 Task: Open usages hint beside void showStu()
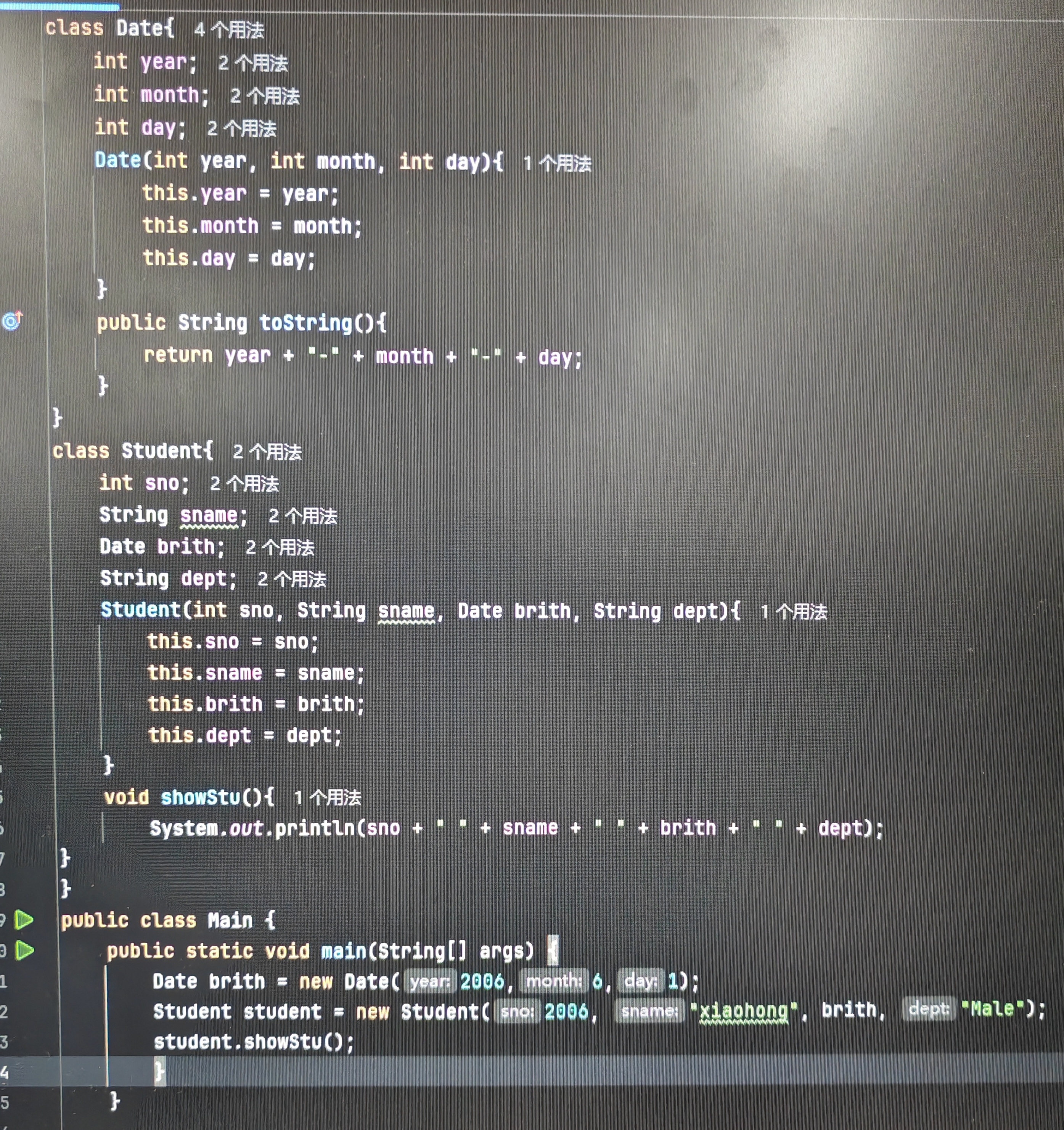click(328, 798)
